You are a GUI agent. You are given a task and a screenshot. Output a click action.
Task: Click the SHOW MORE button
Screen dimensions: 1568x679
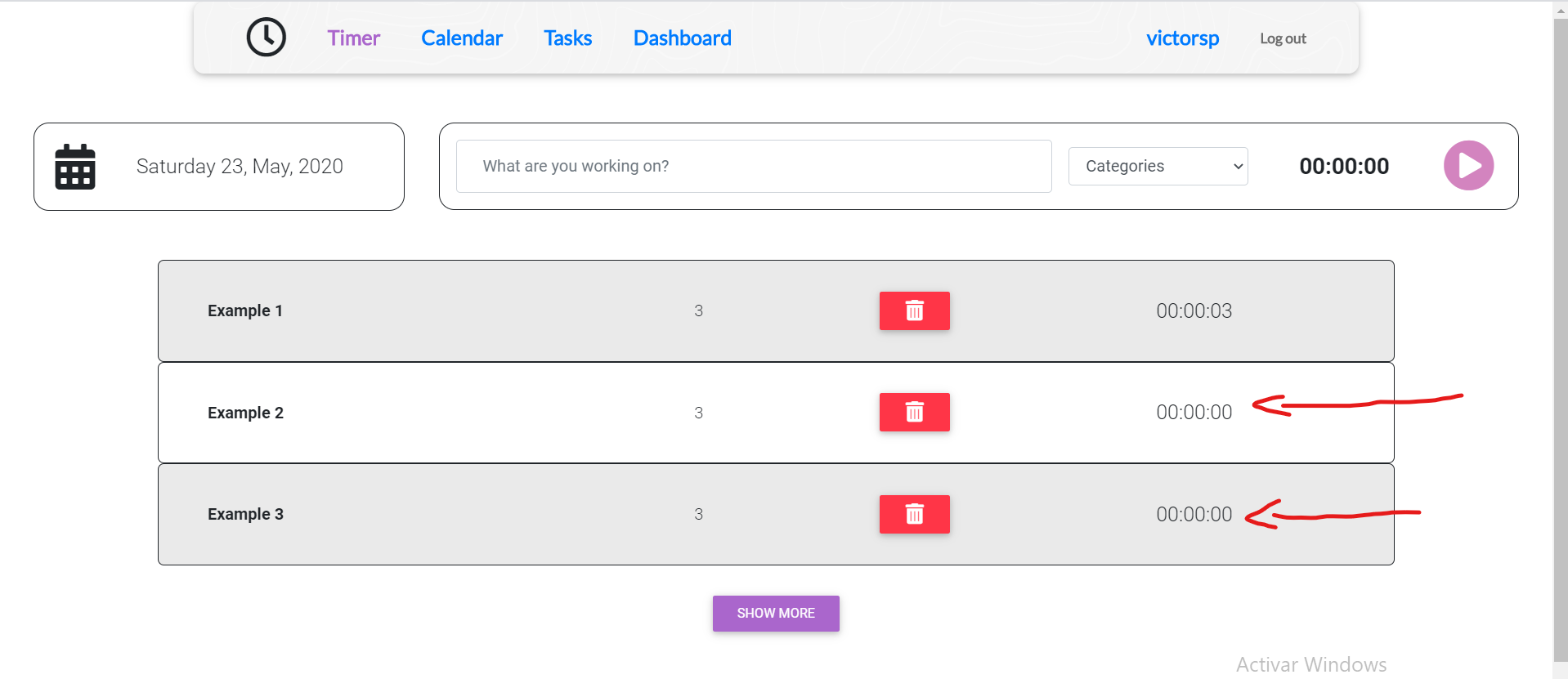(776, 613)
